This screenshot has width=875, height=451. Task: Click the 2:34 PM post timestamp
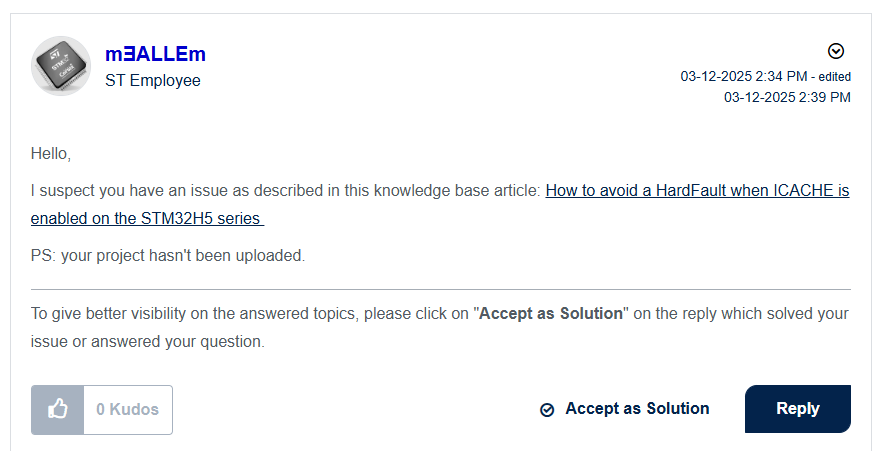click(744, 76)
